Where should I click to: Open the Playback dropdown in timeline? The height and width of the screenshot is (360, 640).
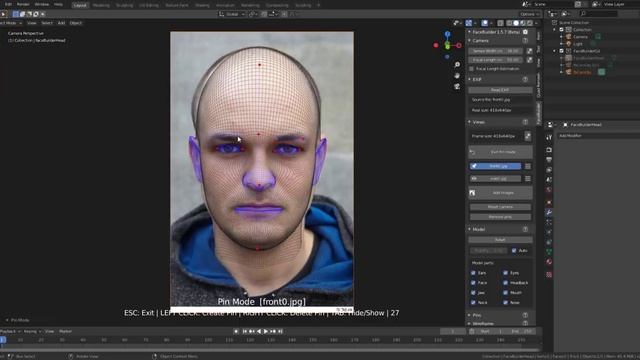(10, 331)
